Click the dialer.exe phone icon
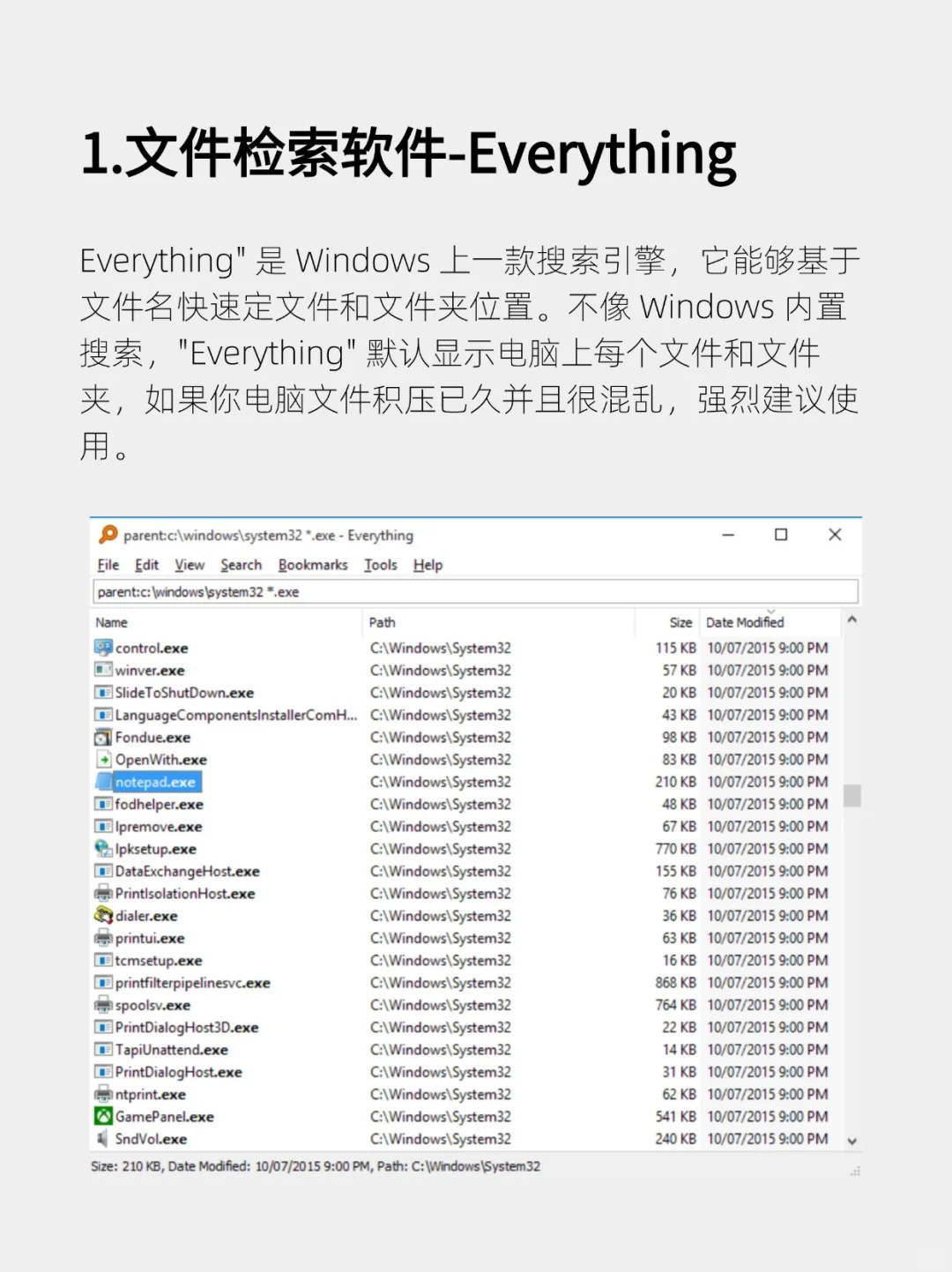Viewport: 952px width, 1272px height. pyautogui.click(x=103, y=915)
